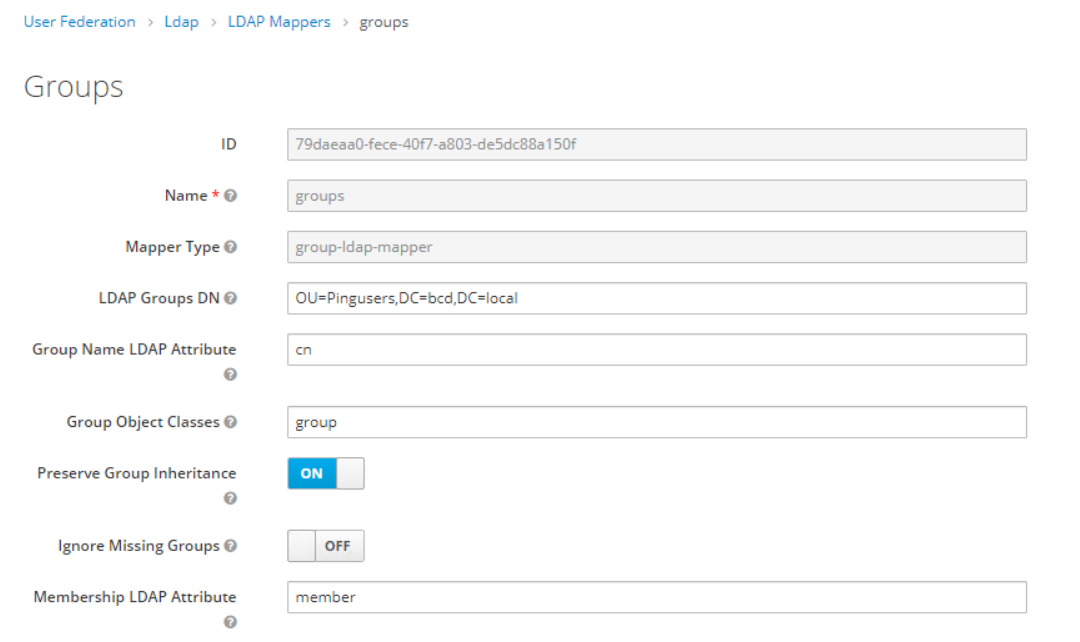
Task: Open help for Membership LDAP Attribute
Action: pos(230,622)
